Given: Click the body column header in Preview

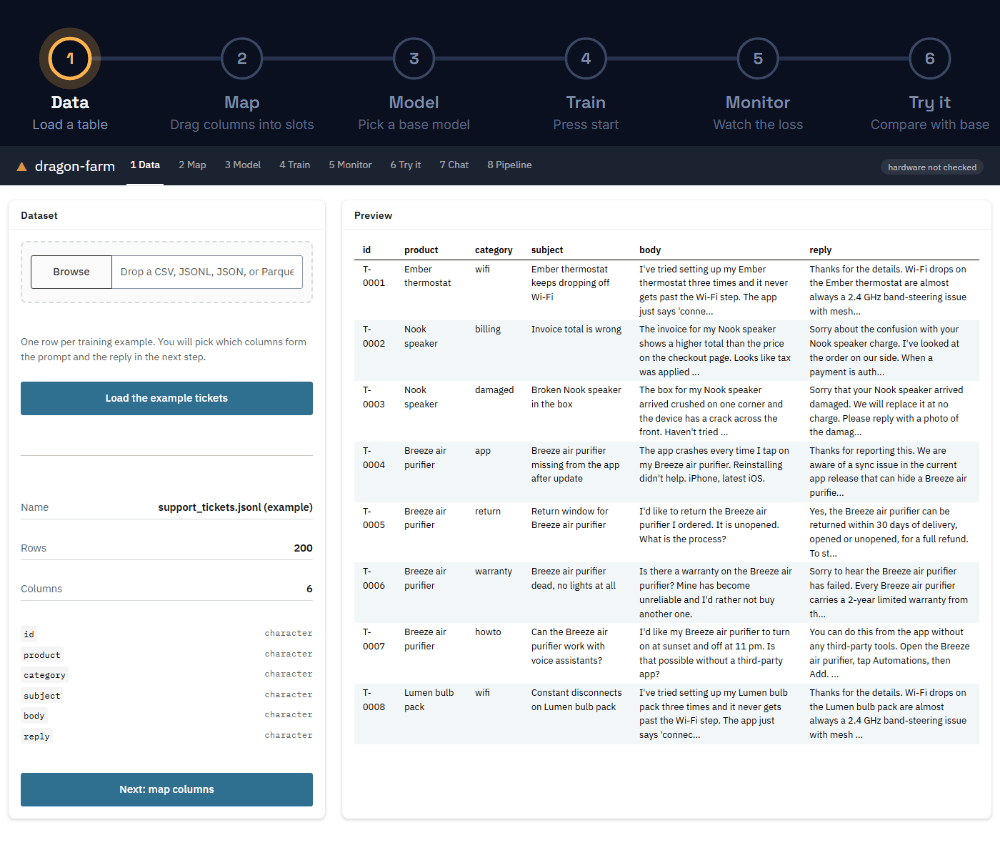Looking at the screenshot, I should click(650, 250).
